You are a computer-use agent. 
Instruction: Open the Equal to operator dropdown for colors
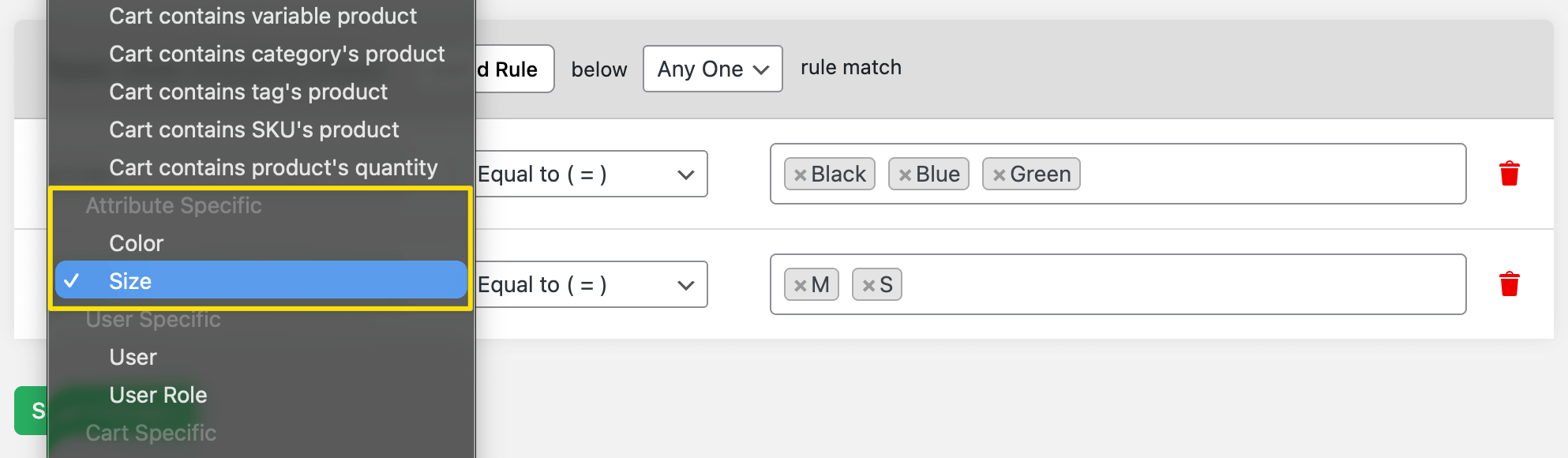click(591, 174)
